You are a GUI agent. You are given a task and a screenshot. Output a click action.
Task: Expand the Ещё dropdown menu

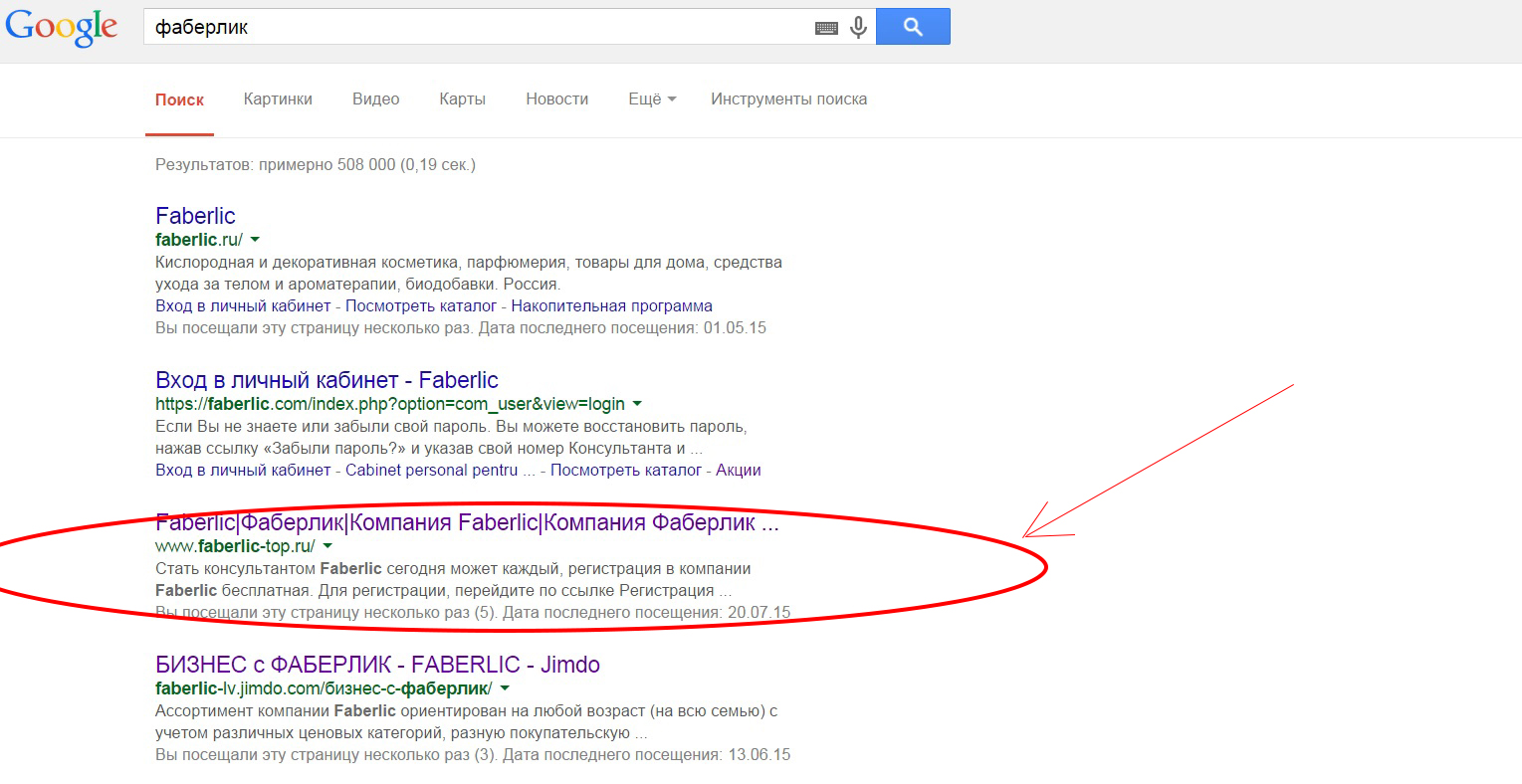coord(652,99)
